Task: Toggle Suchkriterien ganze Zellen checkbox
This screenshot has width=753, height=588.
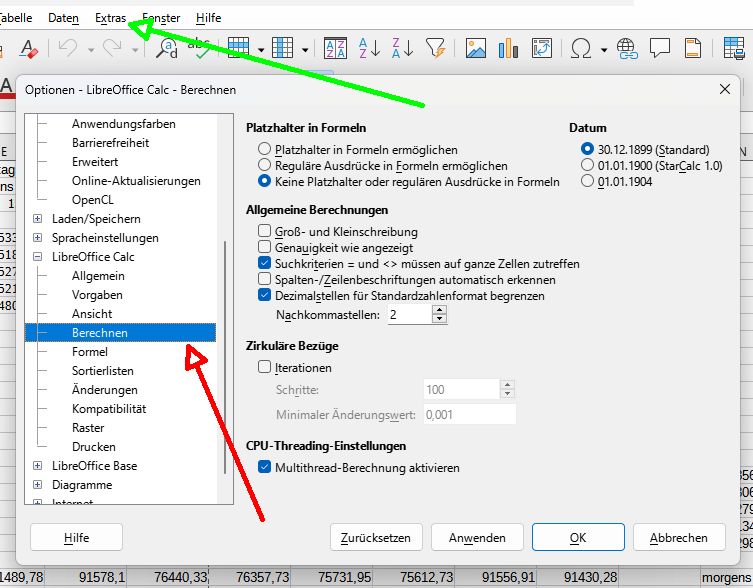Action: 265,263
